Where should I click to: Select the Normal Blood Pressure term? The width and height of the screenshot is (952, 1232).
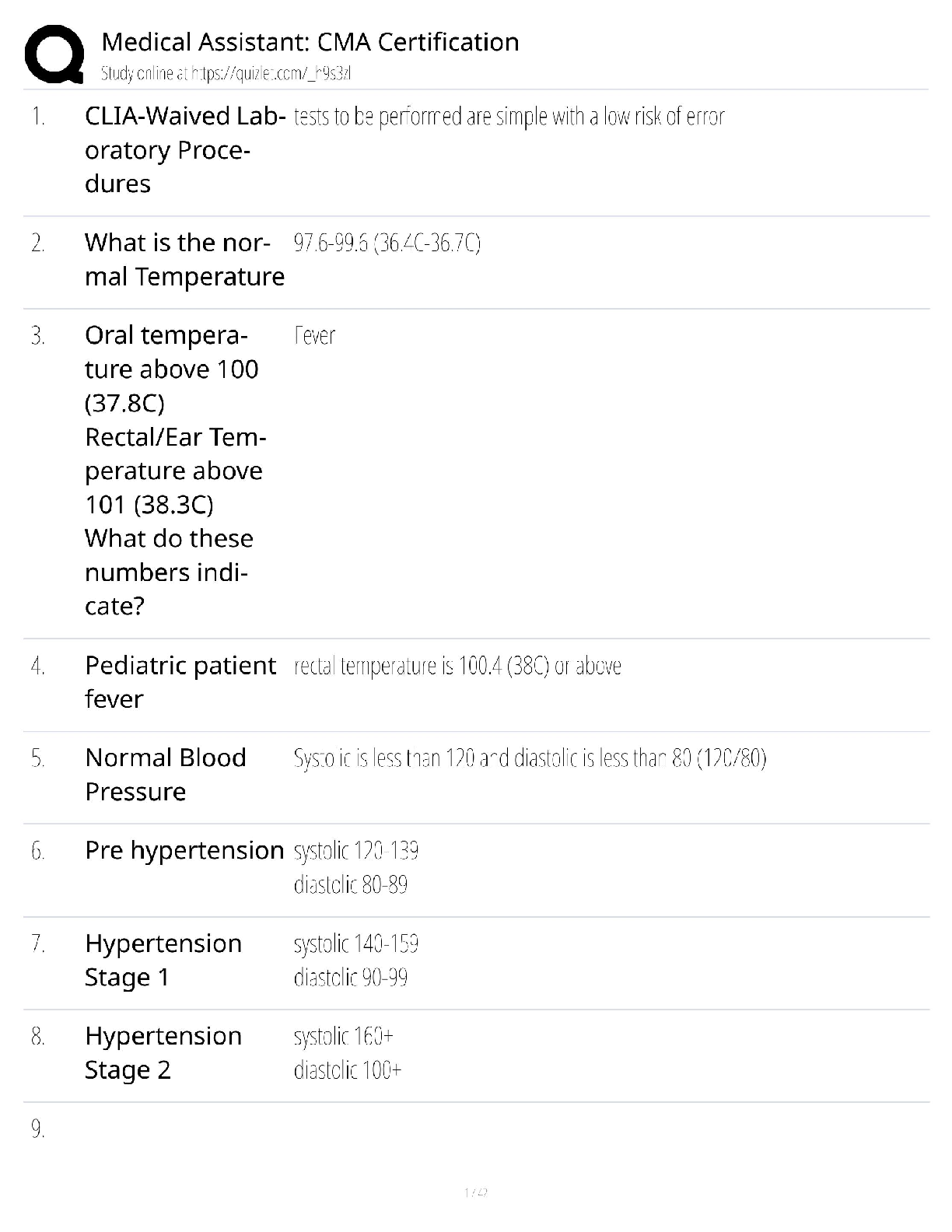[x=166, y=774]
